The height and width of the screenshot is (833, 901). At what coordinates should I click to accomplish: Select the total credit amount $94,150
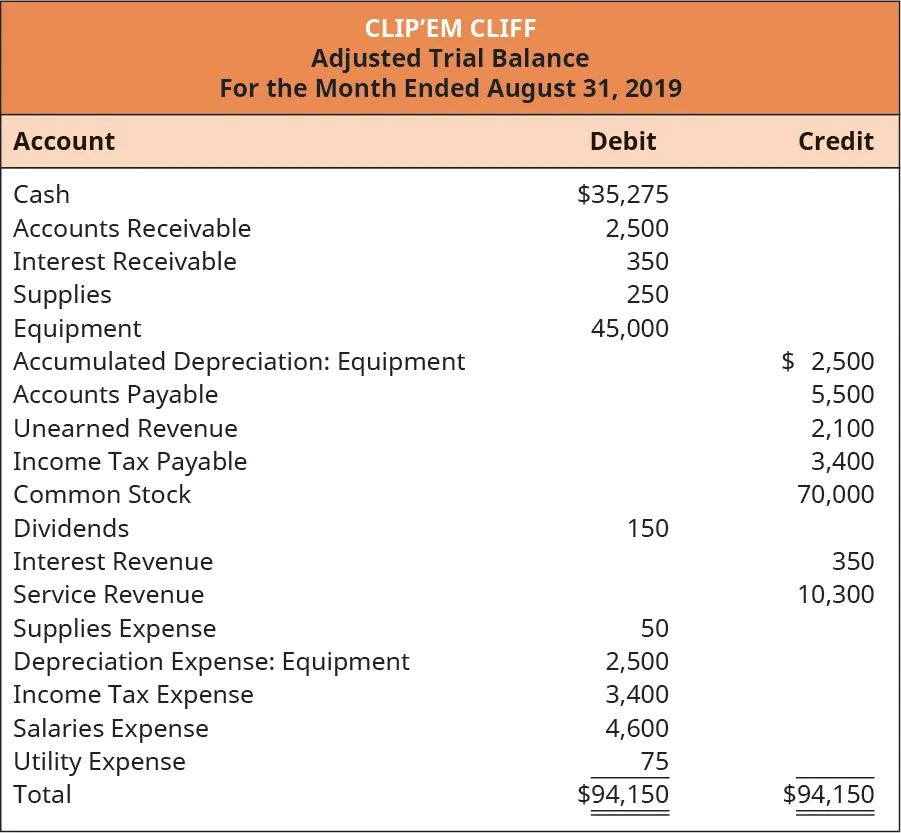[828, 795]
